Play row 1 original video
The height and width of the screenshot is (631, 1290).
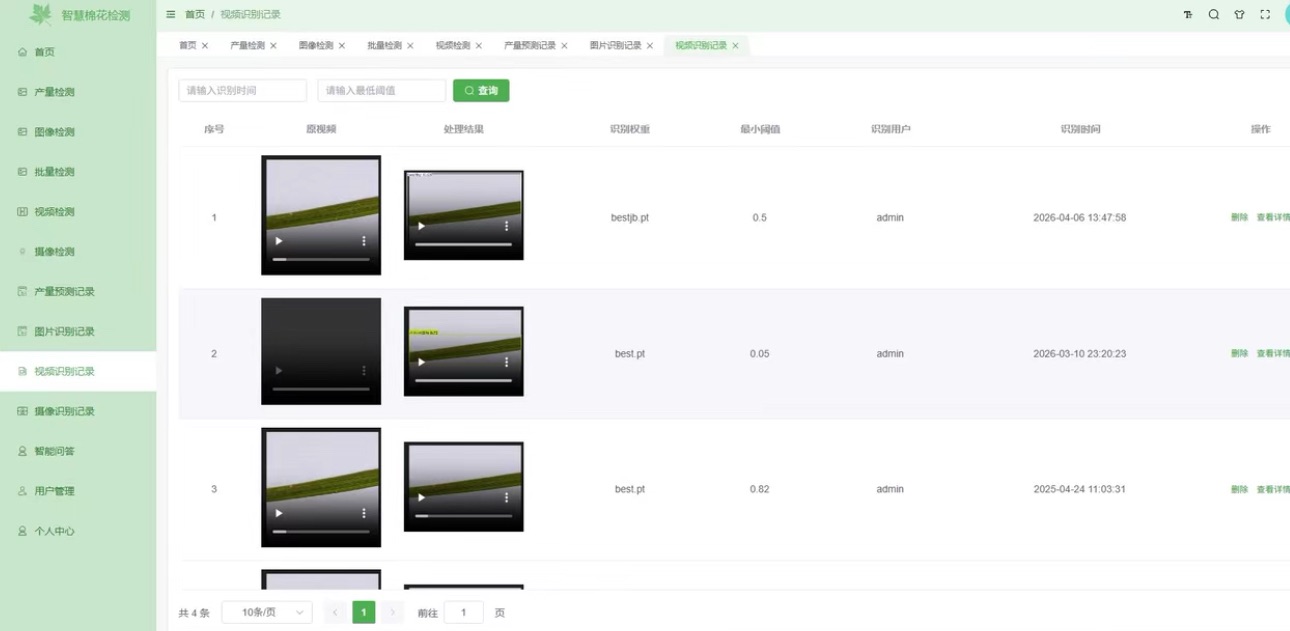tap(279, 241)
